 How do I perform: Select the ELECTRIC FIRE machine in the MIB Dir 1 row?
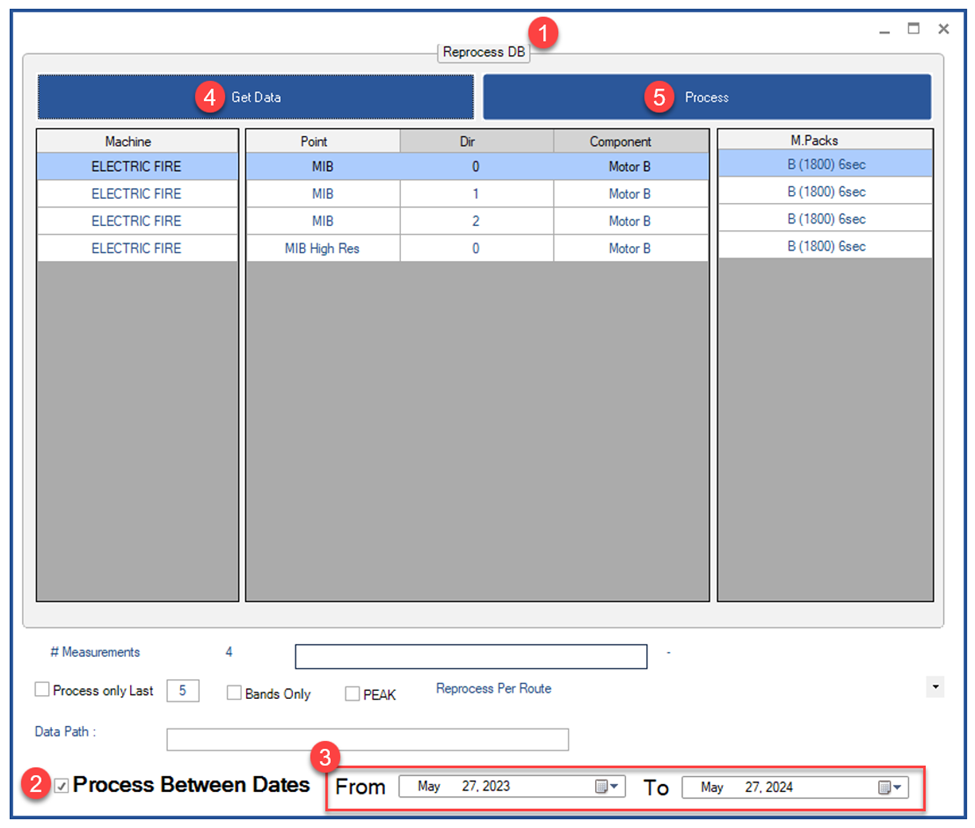(137, 194)
